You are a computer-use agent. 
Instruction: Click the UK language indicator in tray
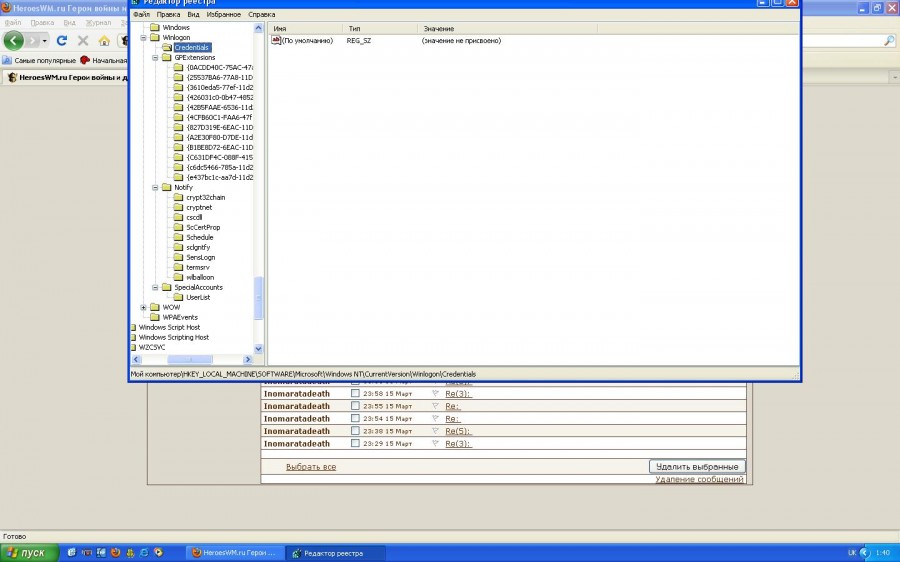852,553
